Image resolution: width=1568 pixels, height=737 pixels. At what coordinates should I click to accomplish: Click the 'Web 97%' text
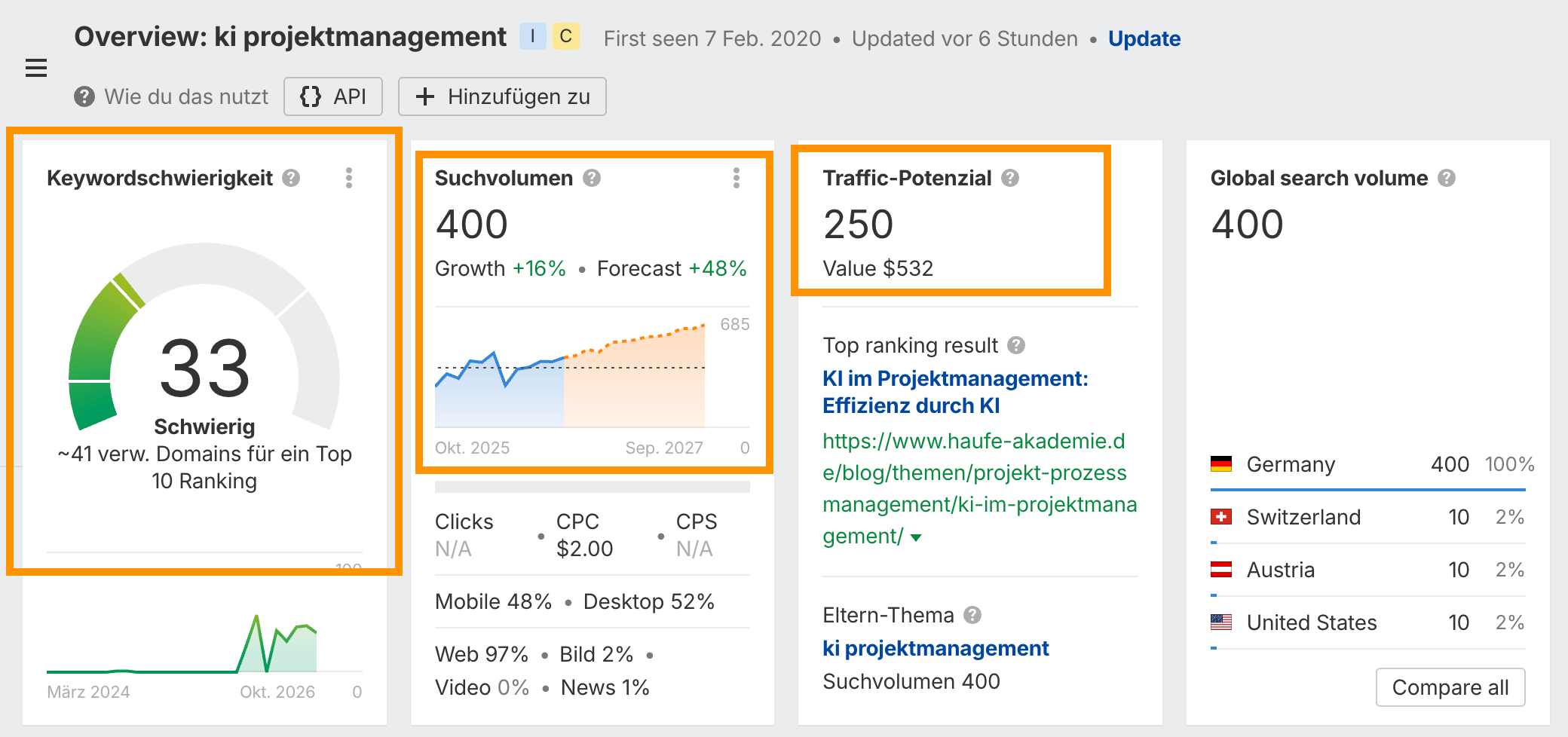pyautogui.click(x=481, y=654)
